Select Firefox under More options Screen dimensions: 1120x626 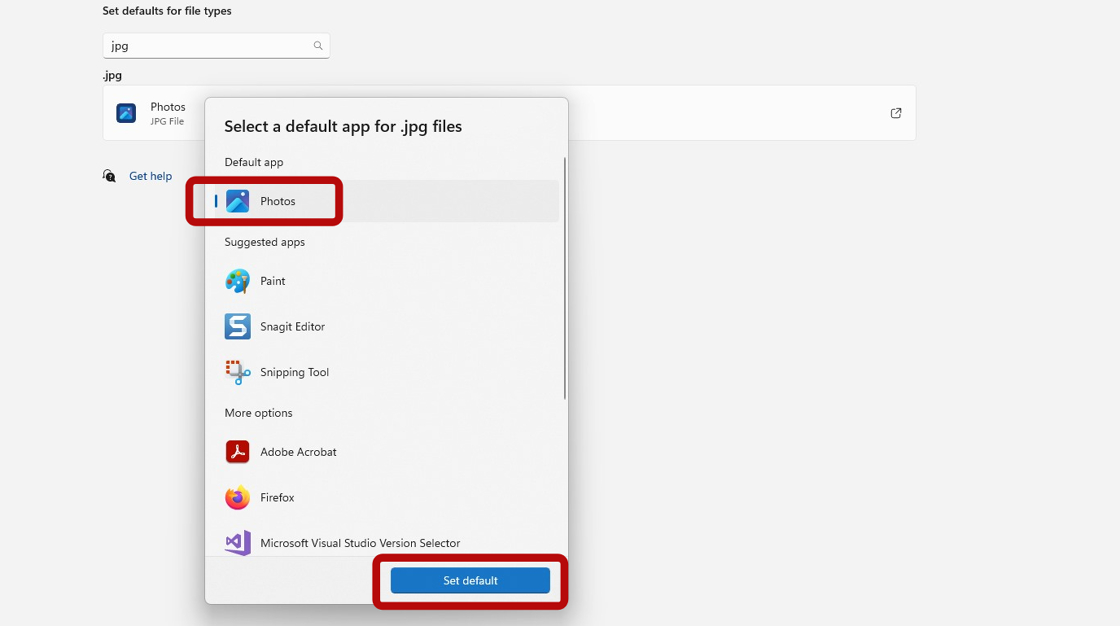pyautogui.click(x=386, y=497)
